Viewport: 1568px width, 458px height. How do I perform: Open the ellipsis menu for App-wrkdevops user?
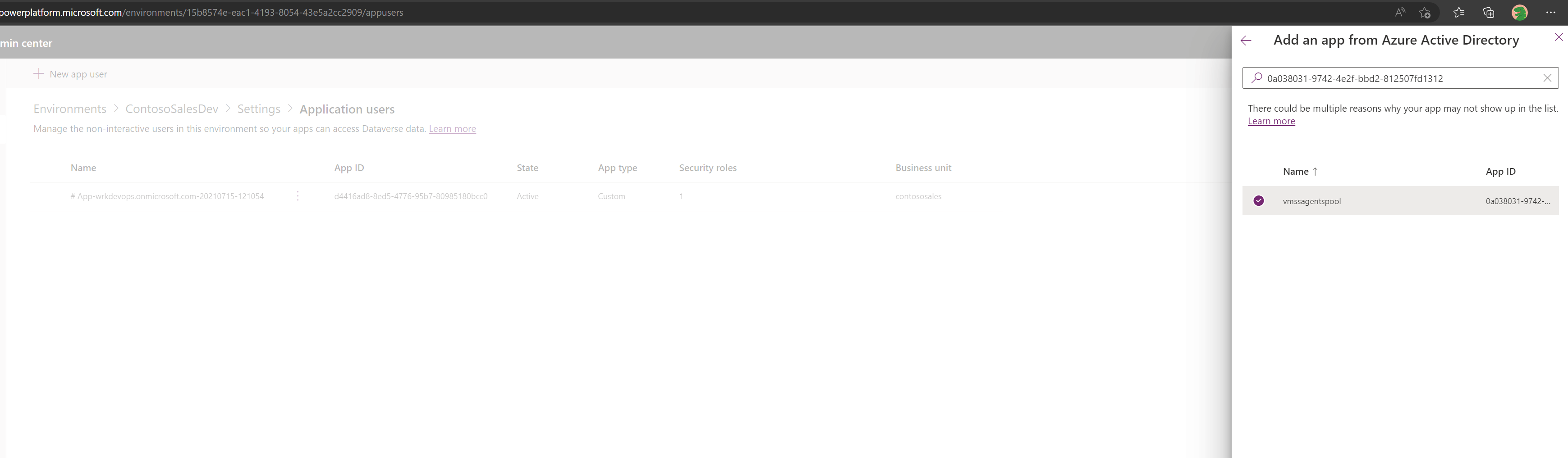click(297, 196)
